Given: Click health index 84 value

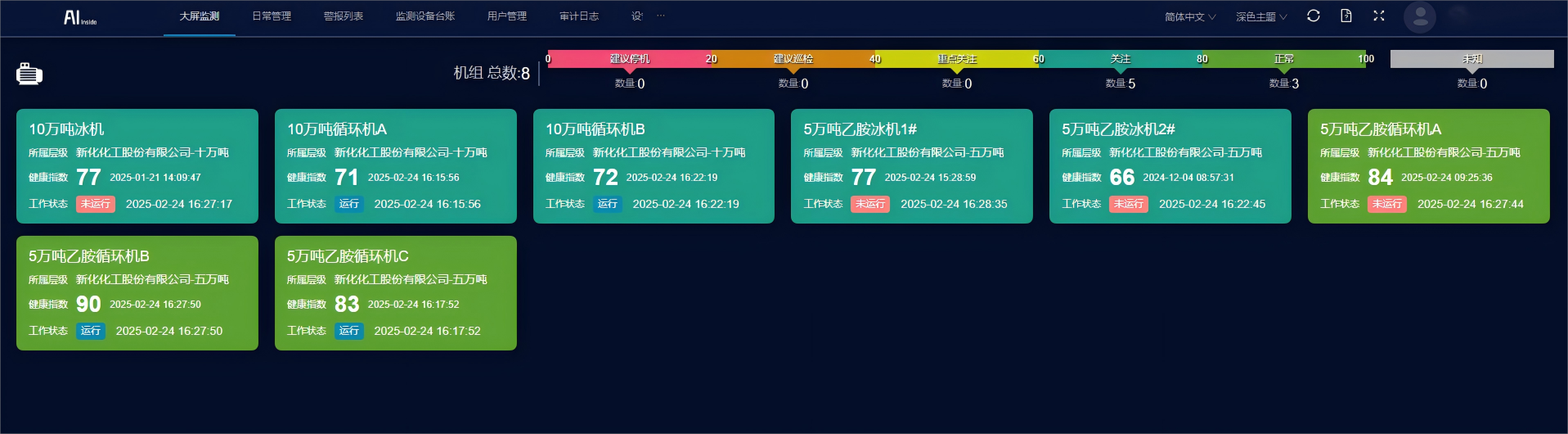Looking at the screenshot, I should point(1381,178).
